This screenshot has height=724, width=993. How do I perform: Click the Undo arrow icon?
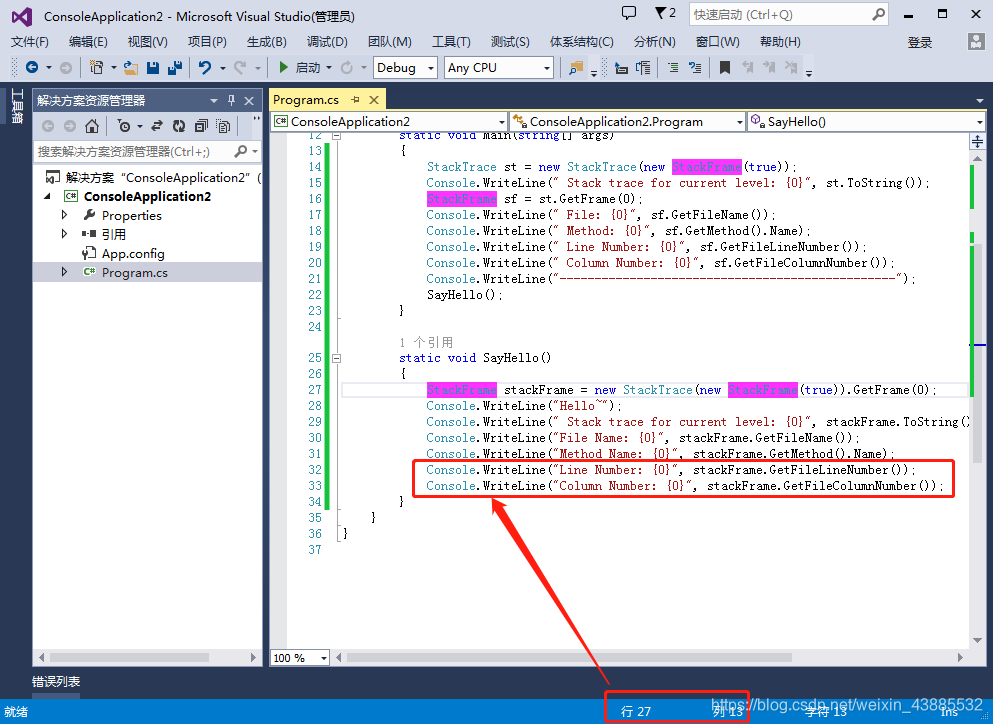click(205, 67)
